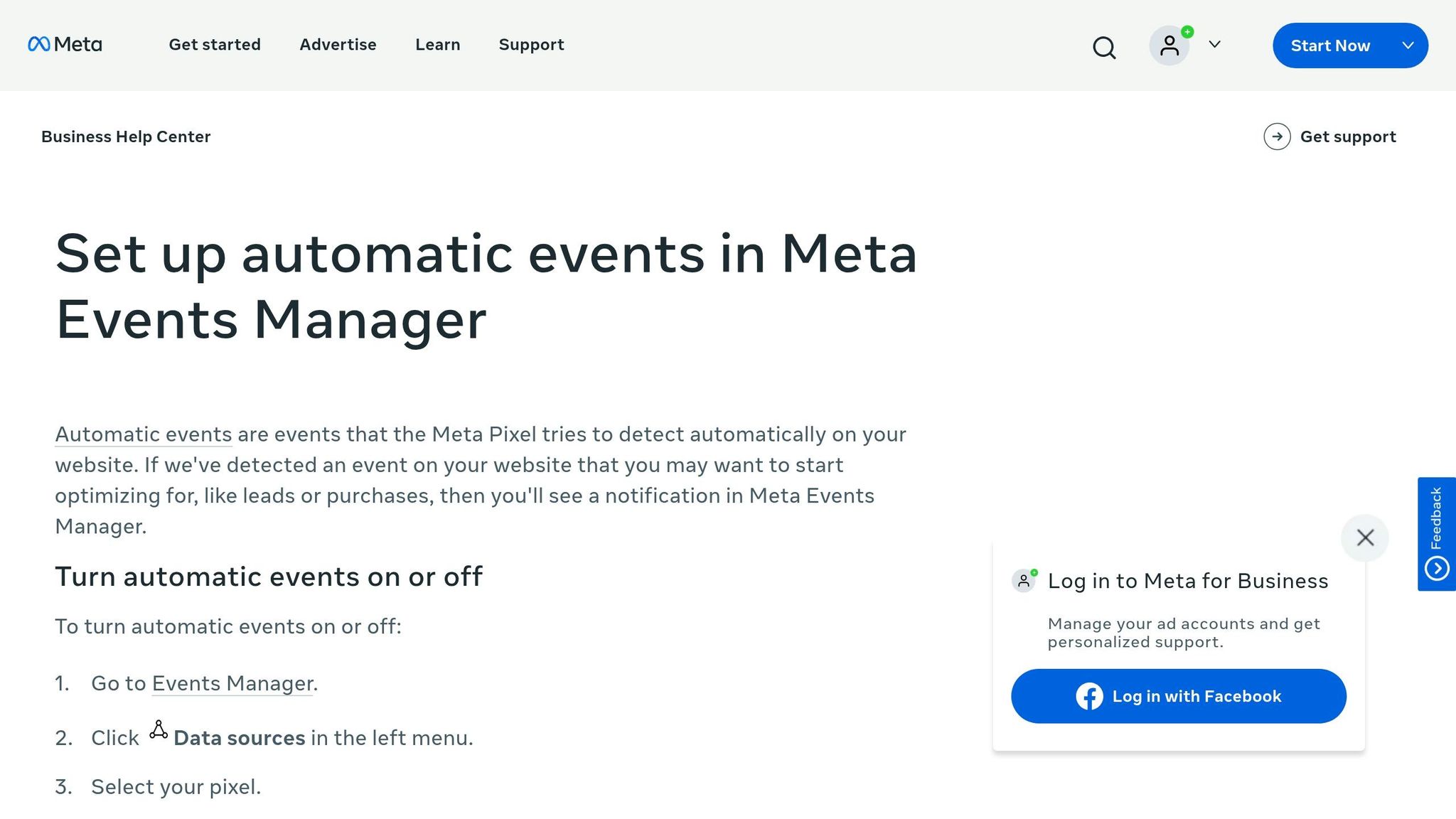1456x819 pixels.
Task: Click the Get support arrow icon
Action: [1278, 136]
